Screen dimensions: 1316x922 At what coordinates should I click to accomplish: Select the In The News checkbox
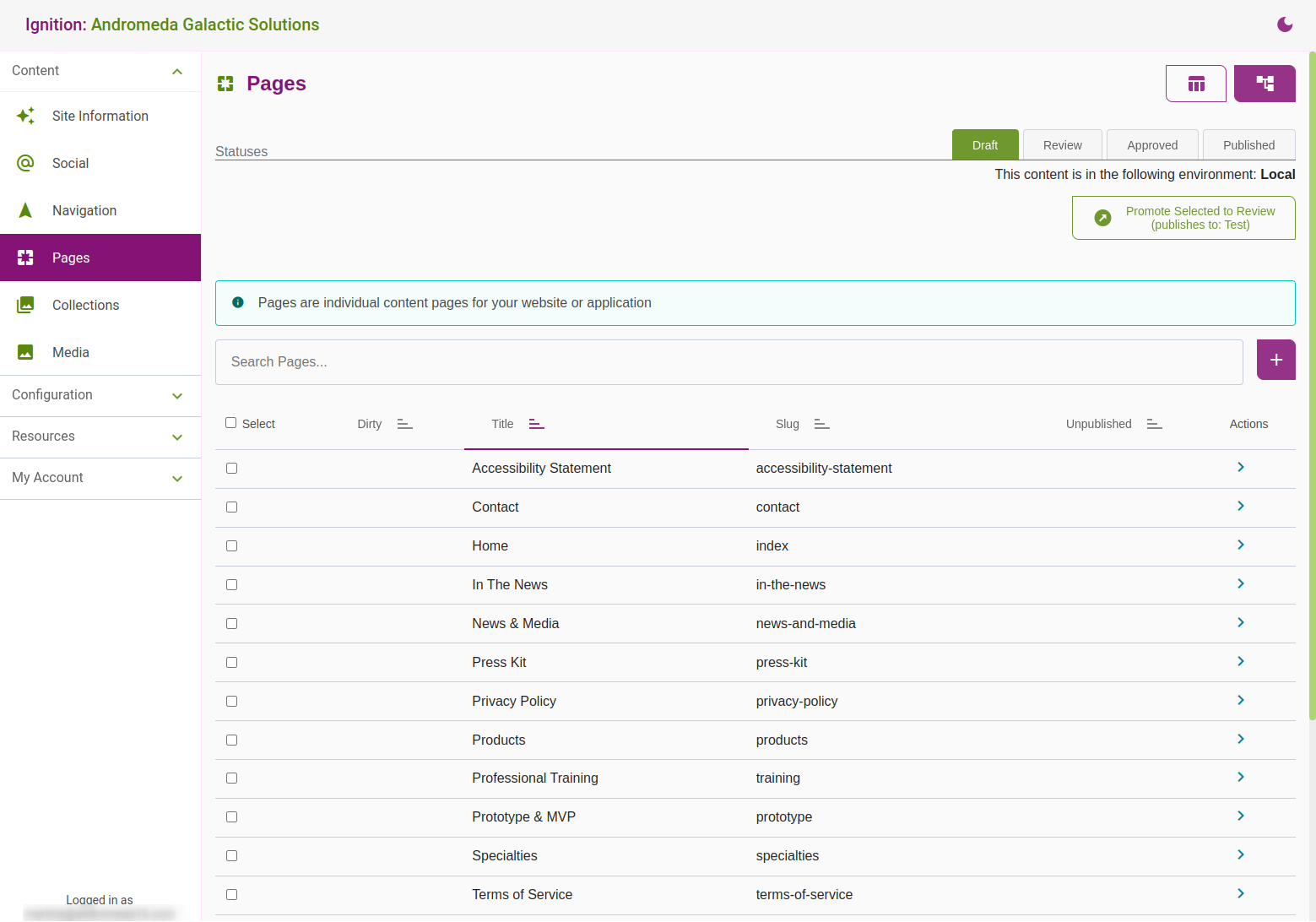(231, 584)
